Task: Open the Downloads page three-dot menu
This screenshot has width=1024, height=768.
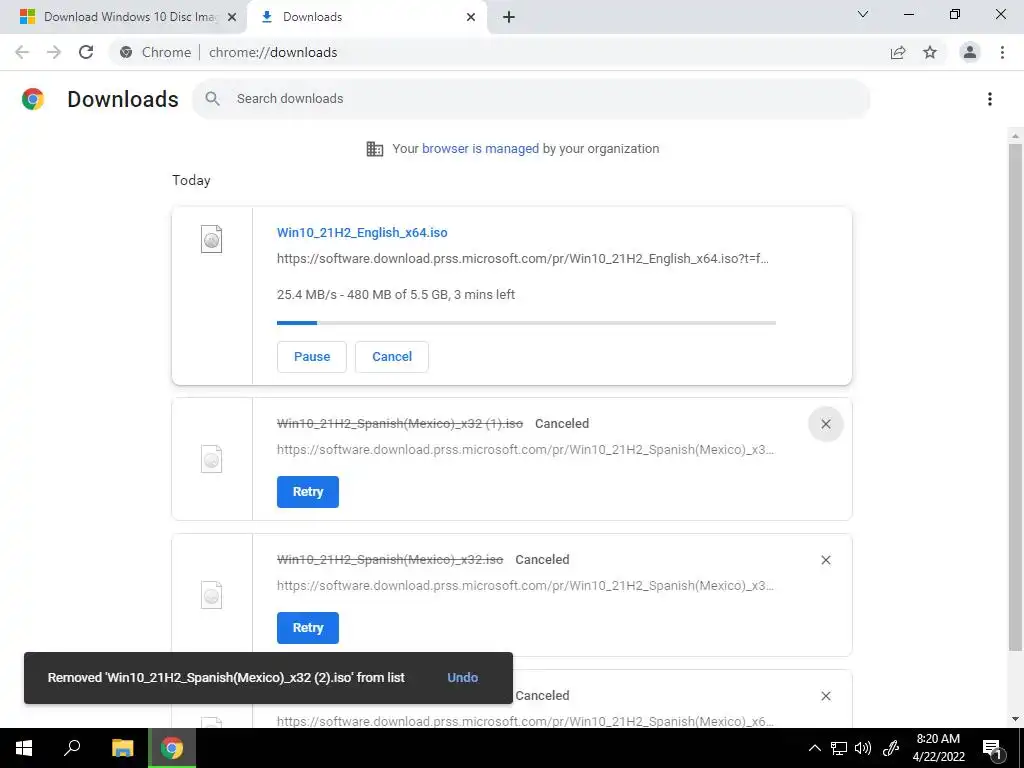Action: coord(989,99)
